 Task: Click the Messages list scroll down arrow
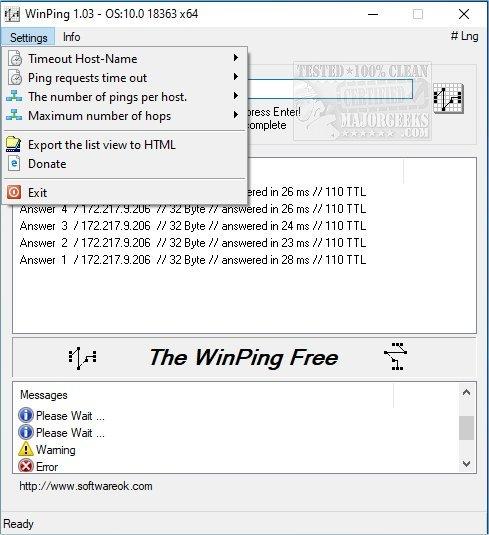(466, 464)
